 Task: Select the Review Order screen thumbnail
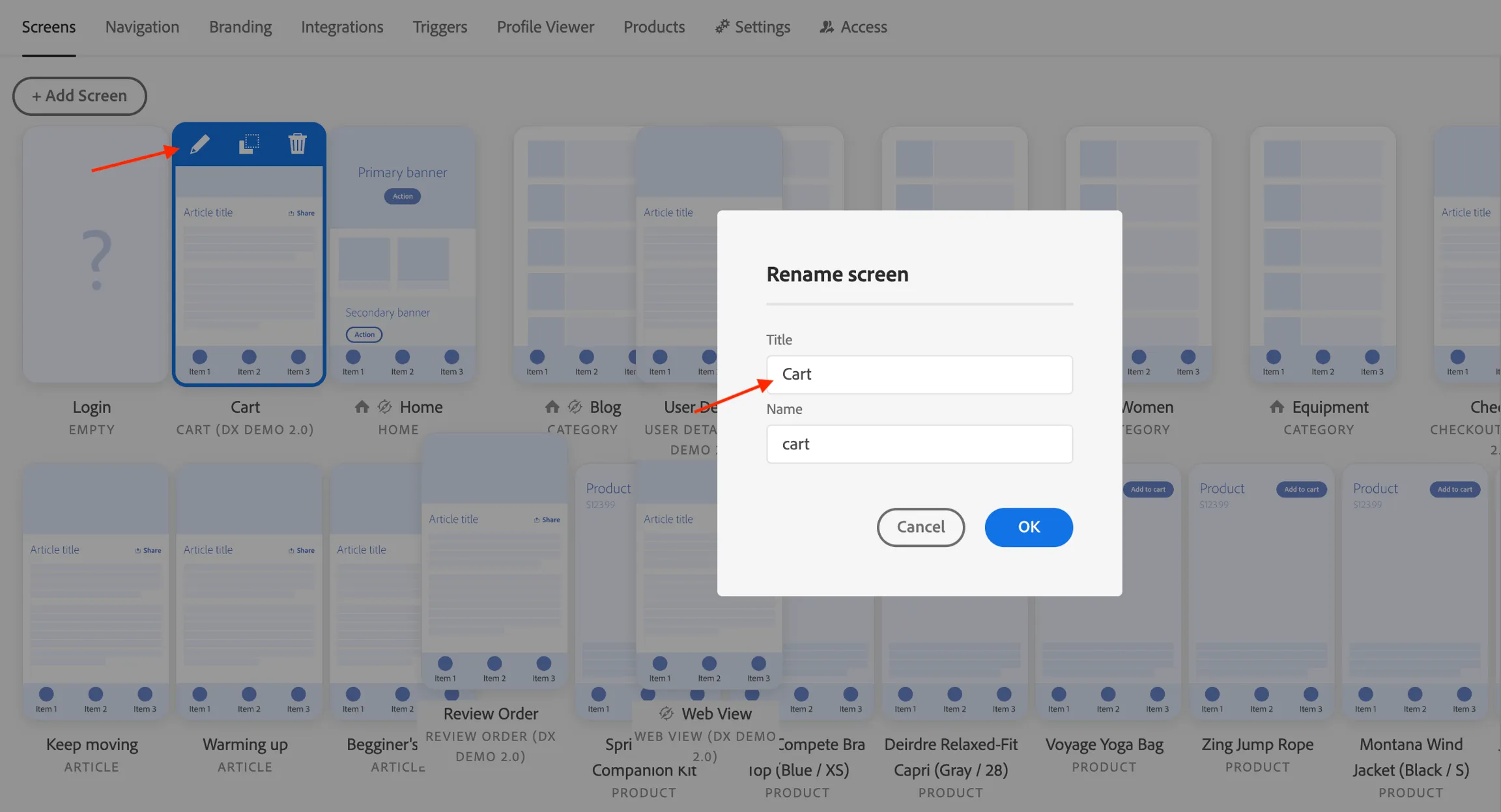[494, 561]
